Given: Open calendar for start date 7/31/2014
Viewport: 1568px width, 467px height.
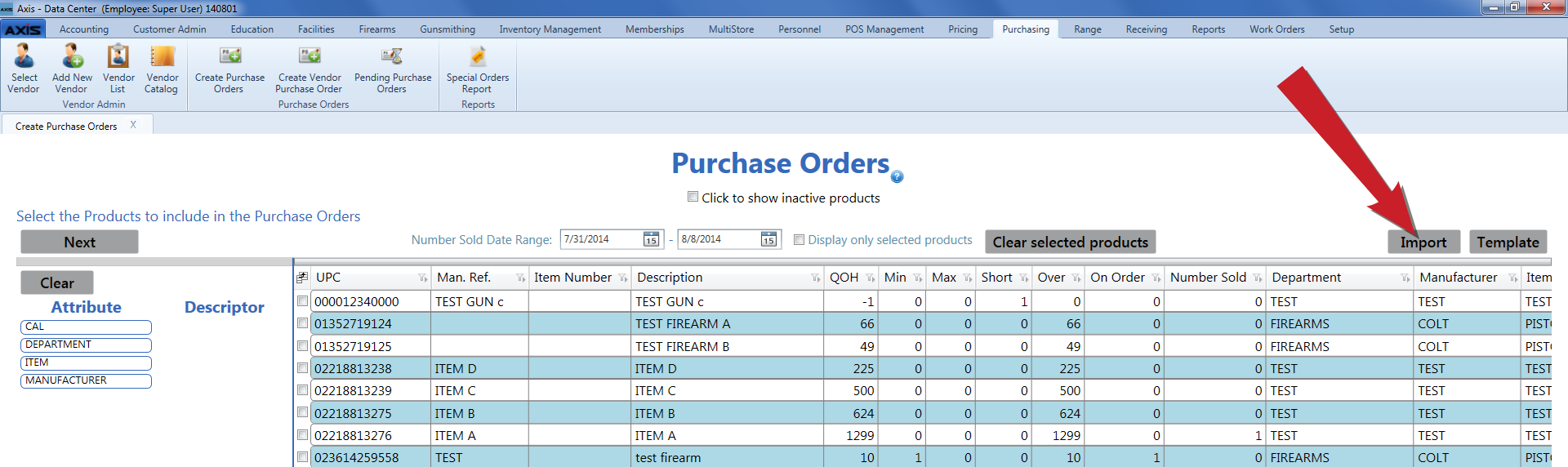Looking at the screenshot, I should [651, 239].
